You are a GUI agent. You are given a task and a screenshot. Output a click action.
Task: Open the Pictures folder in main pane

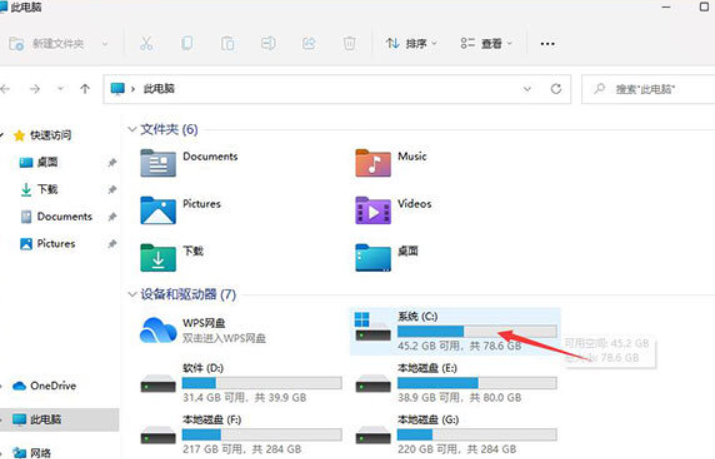pyautogui.click(x=158, y=210)
